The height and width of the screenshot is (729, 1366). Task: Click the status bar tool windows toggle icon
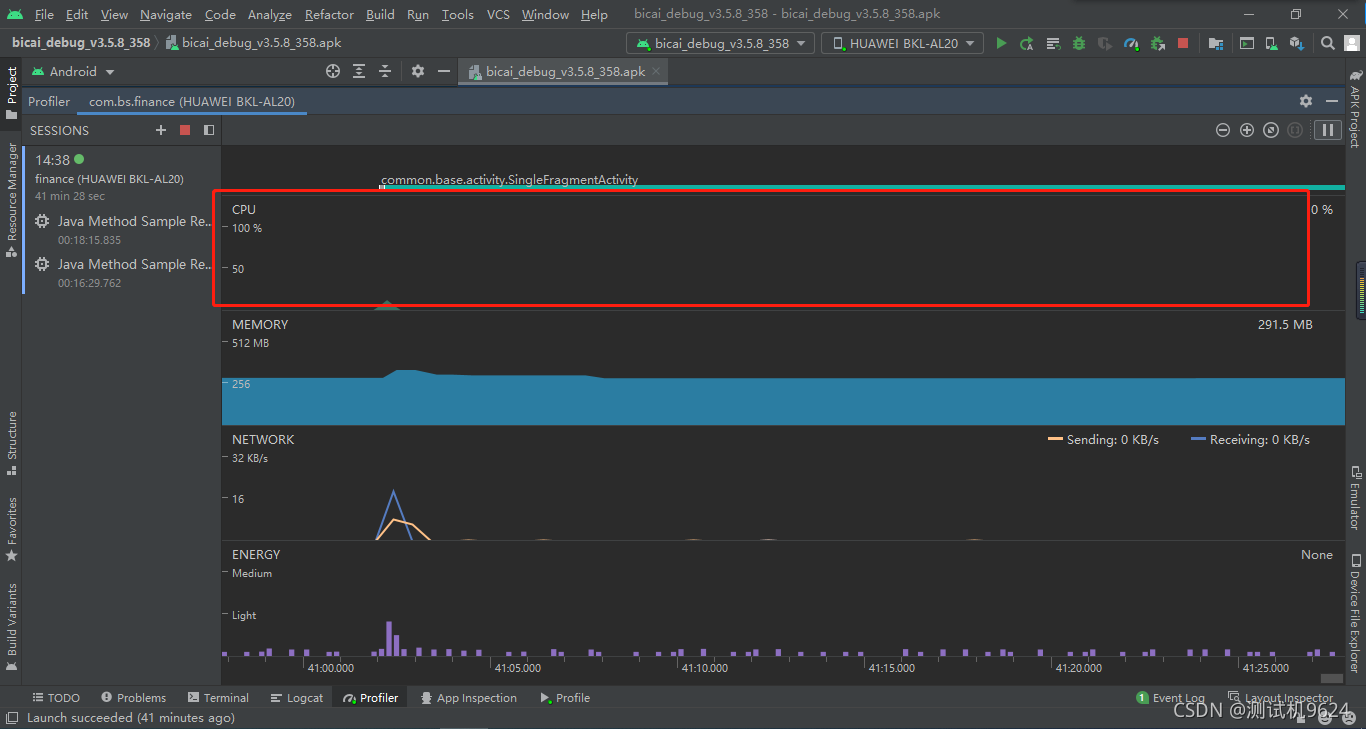12,718
